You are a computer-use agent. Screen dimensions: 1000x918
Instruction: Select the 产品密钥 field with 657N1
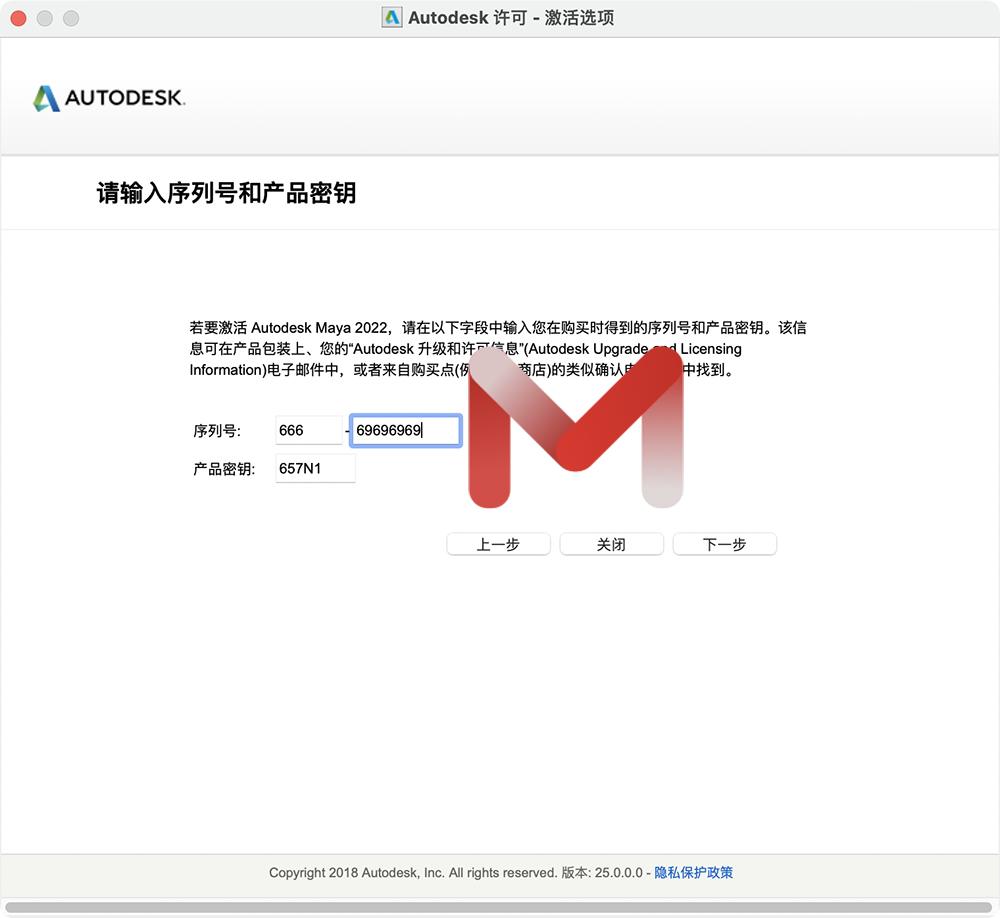coord(315,468)
